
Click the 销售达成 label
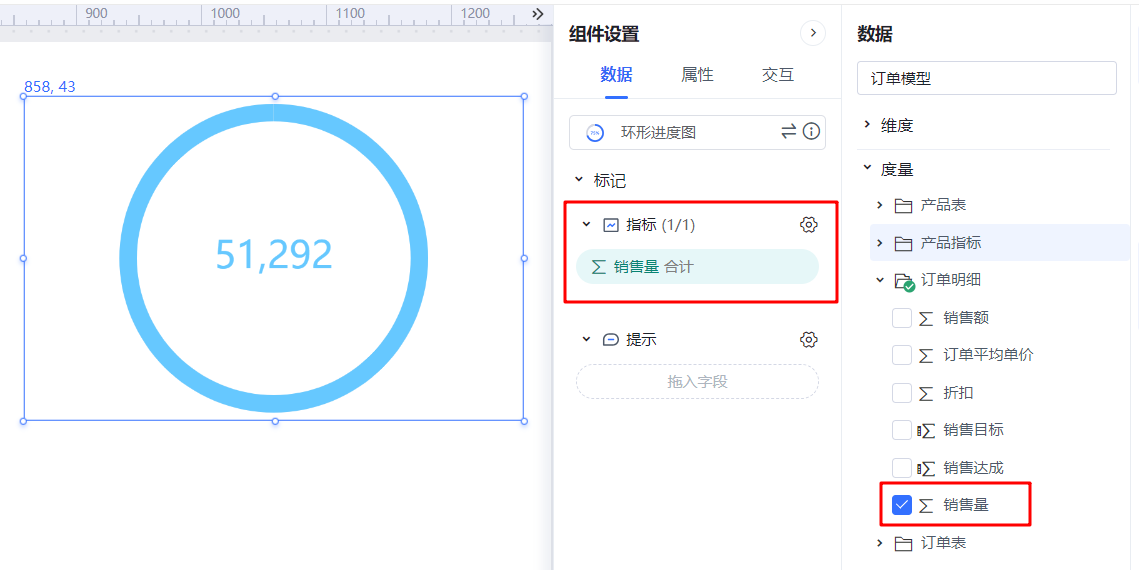click(x=974, y=468)
